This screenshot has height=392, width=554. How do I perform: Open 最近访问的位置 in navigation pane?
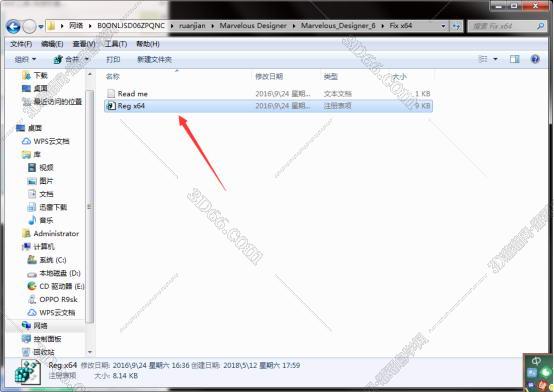click(58, 102)
